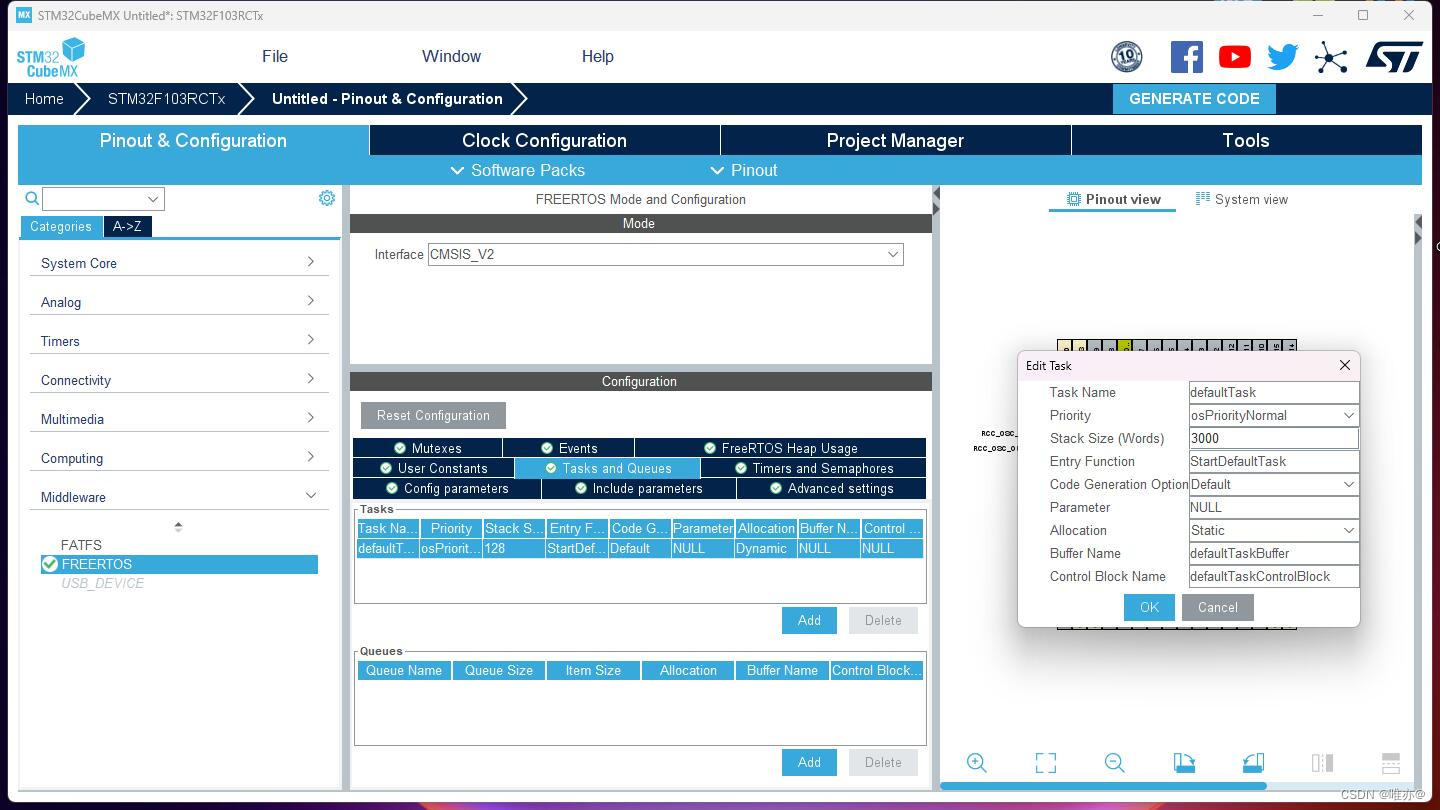Screen dimensions: 1440x810
Task: Open the Events tab
Action: [x=568, y=448]
